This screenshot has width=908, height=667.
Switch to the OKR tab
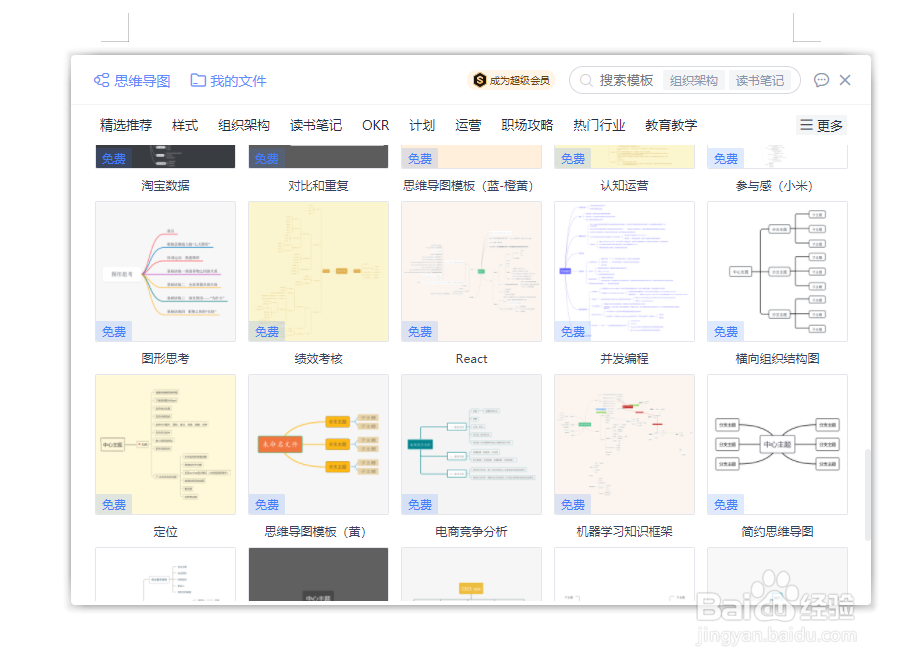click(x=375, y=125)
